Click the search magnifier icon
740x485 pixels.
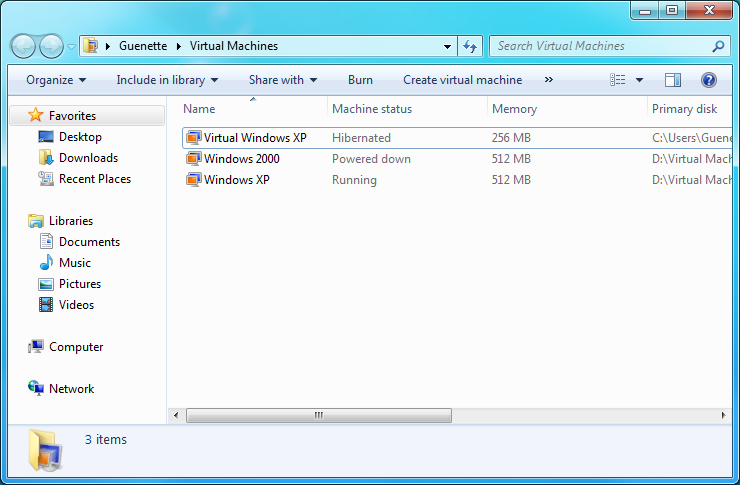tap(718, 46)
